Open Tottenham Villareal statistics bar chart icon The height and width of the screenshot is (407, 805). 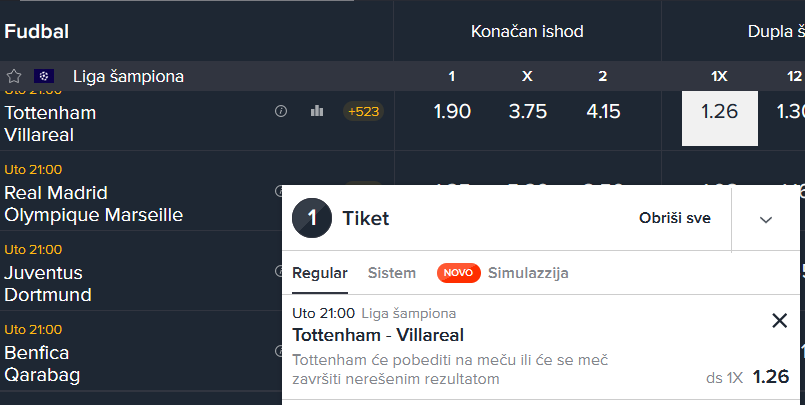(317, 111)
